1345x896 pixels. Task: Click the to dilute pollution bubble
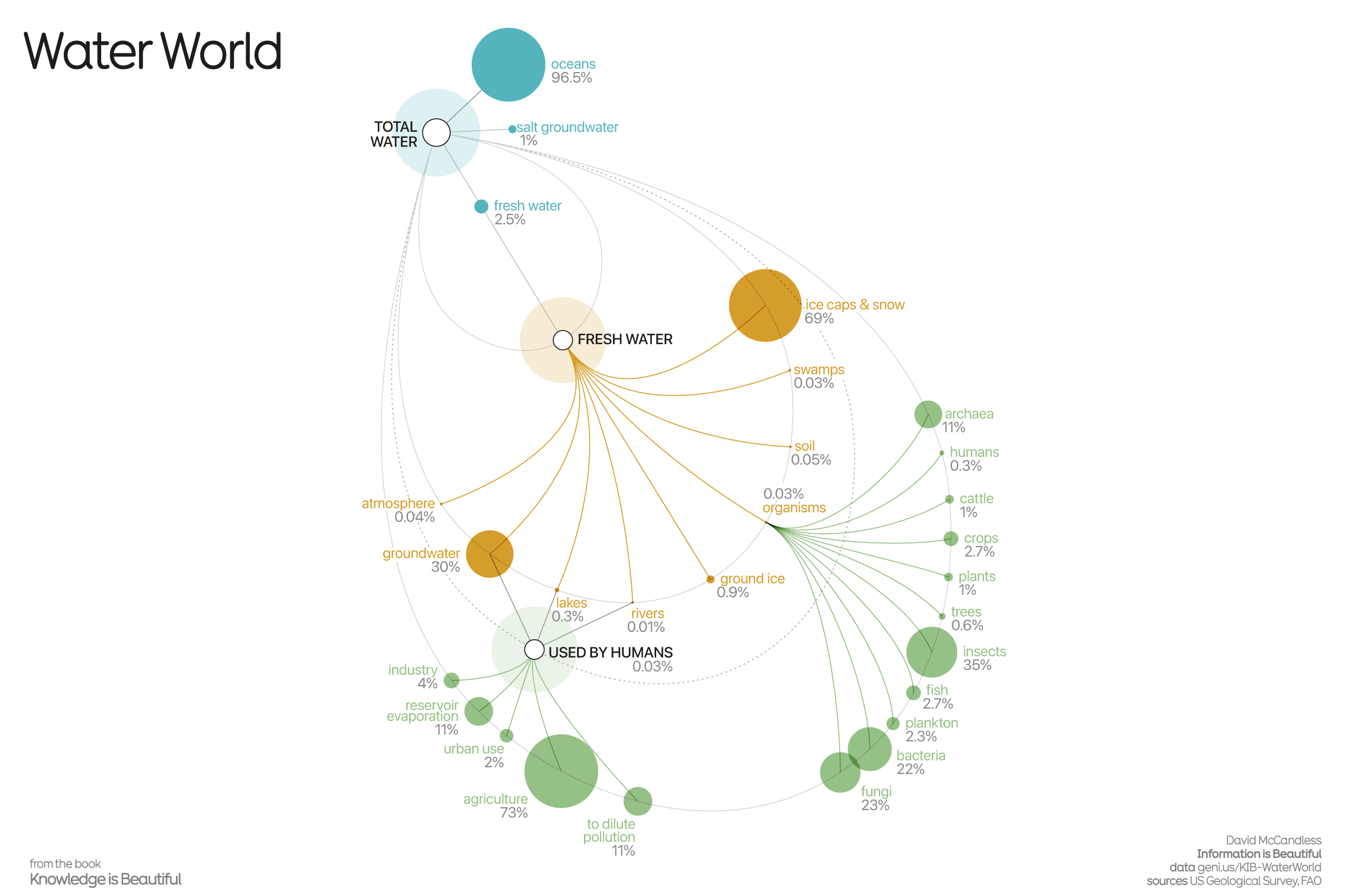click(637, 801)
